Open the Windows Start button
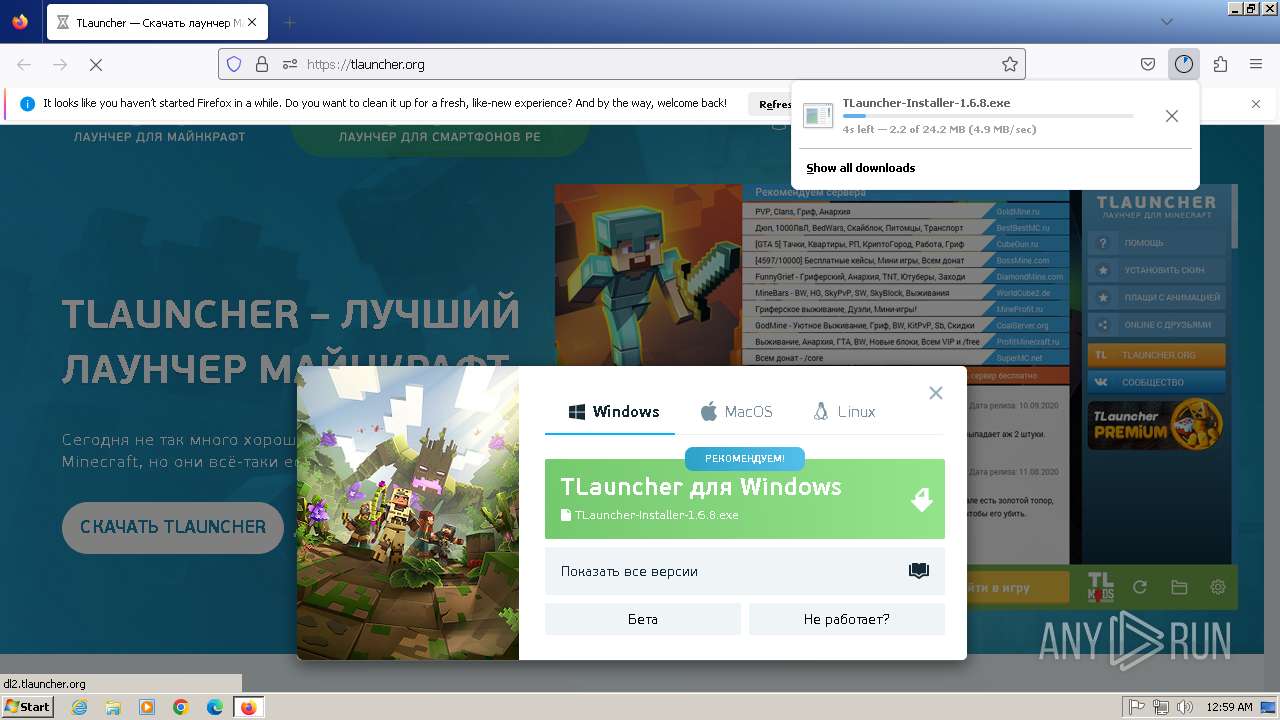 coord(28,706)
